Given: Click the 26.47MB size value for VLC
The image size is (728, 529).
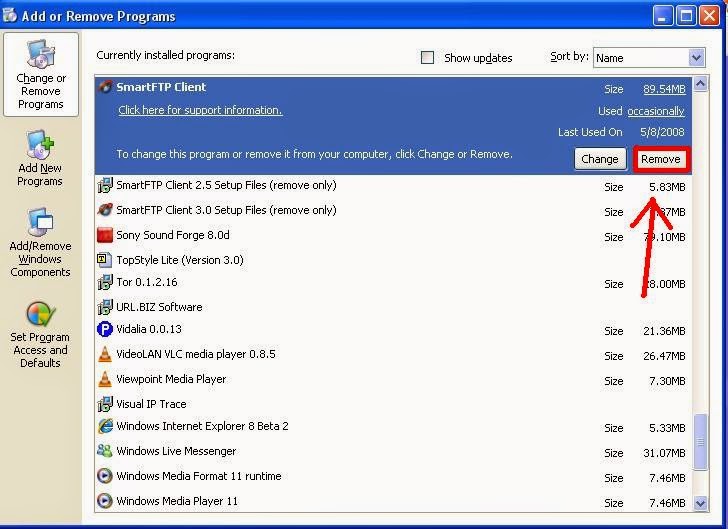Looking at the screenshot, I should coord(664,356).
